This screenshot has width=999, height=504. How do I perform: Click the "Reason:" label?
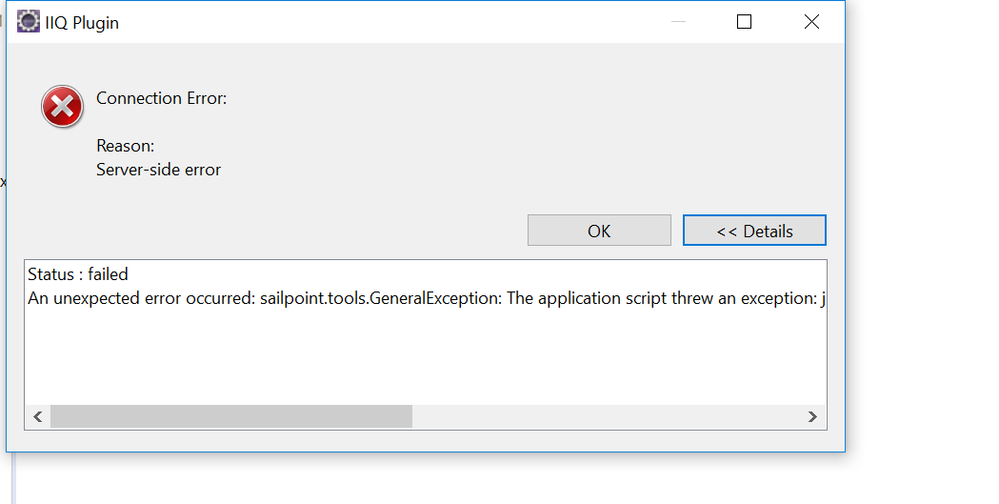125,146
